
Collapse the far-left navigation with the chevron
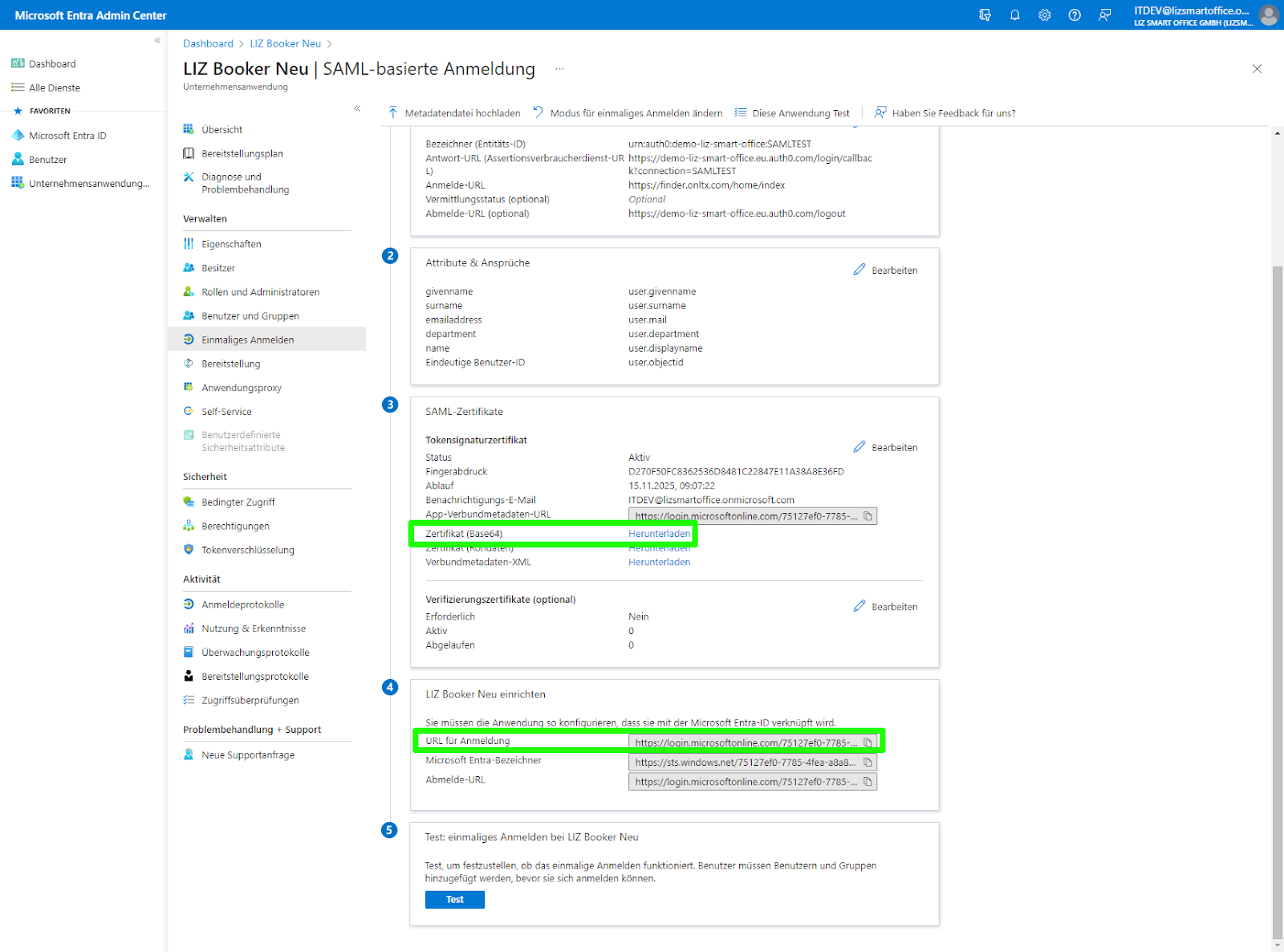pos(158,40)
